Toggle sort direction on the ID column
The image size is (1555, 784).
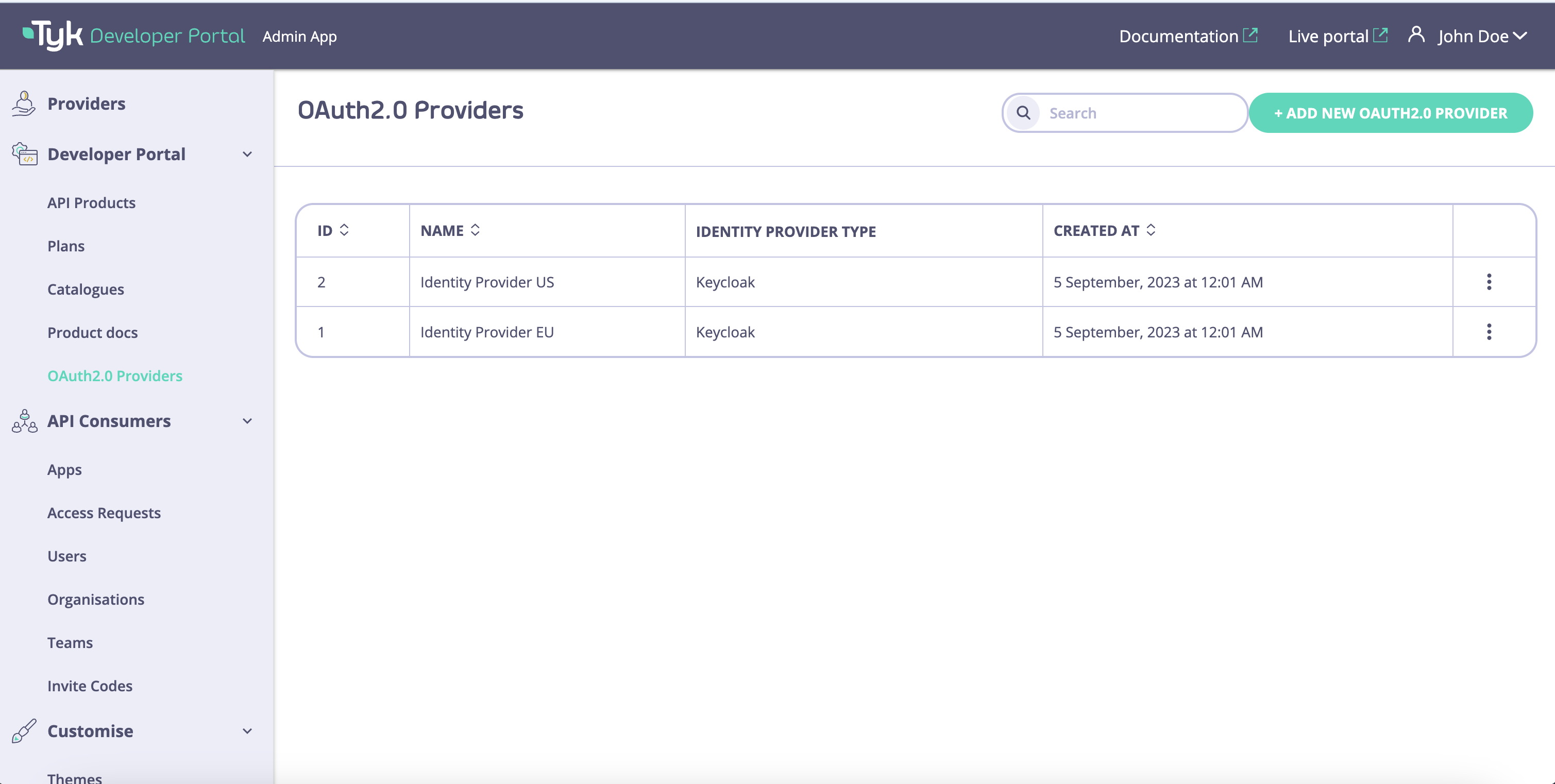pos(344,230)
